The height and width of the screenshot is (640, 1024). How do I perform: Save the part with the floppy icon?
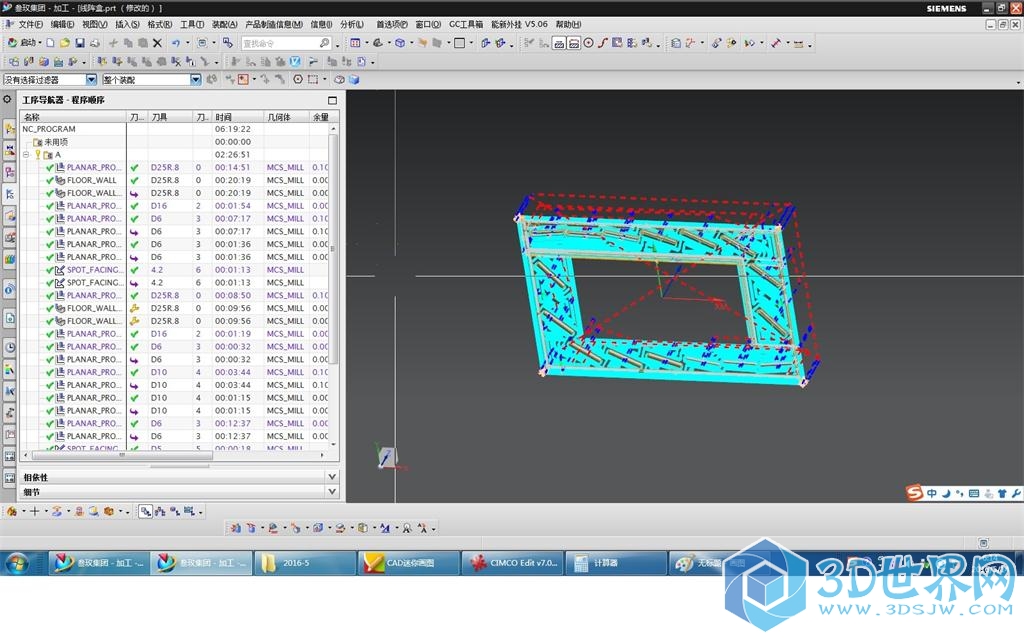coord(80,43)
